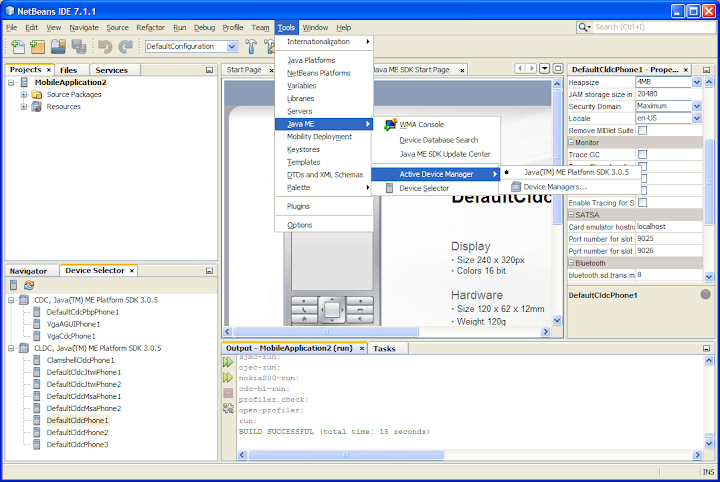Maximize the editor window icon

point(557,68)
